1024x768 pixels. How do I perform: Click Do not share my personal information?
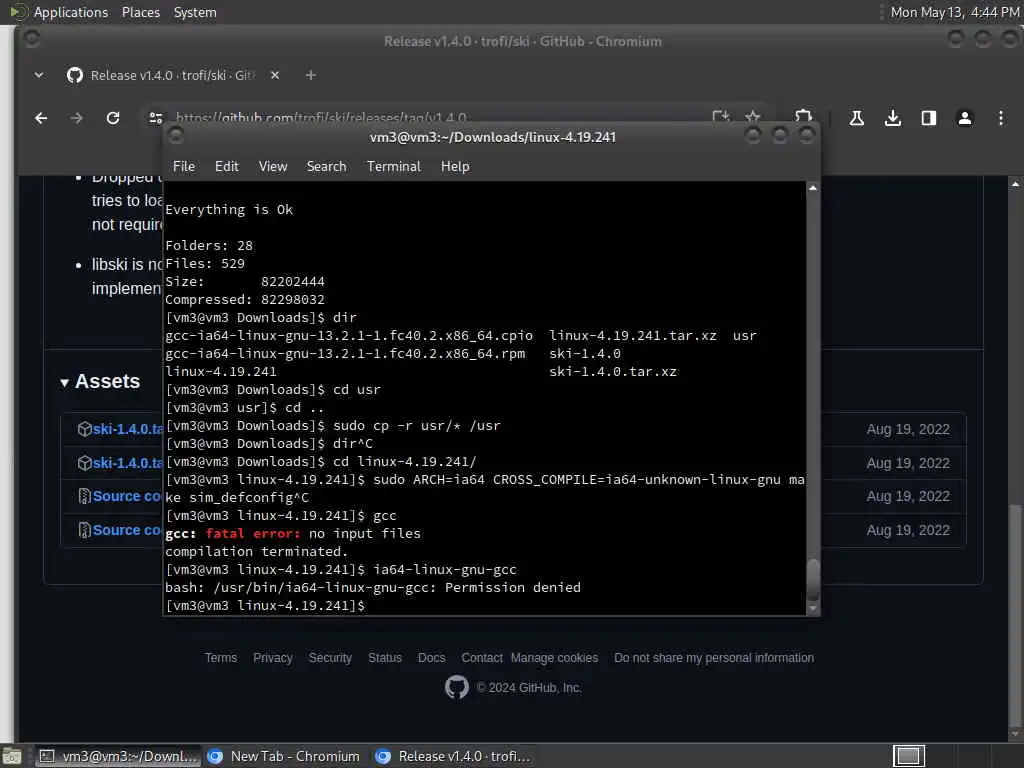coord(714,658)
